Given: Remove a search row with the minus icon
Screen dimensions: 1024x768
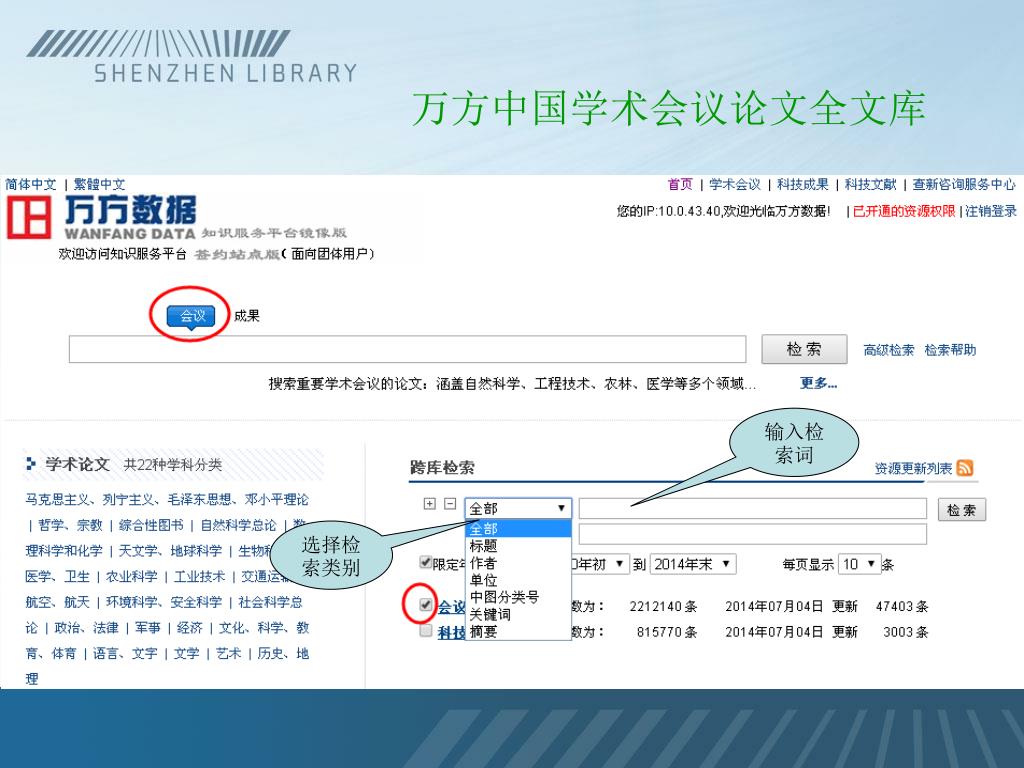Looking at the screenshot, I should pos(450,504).
